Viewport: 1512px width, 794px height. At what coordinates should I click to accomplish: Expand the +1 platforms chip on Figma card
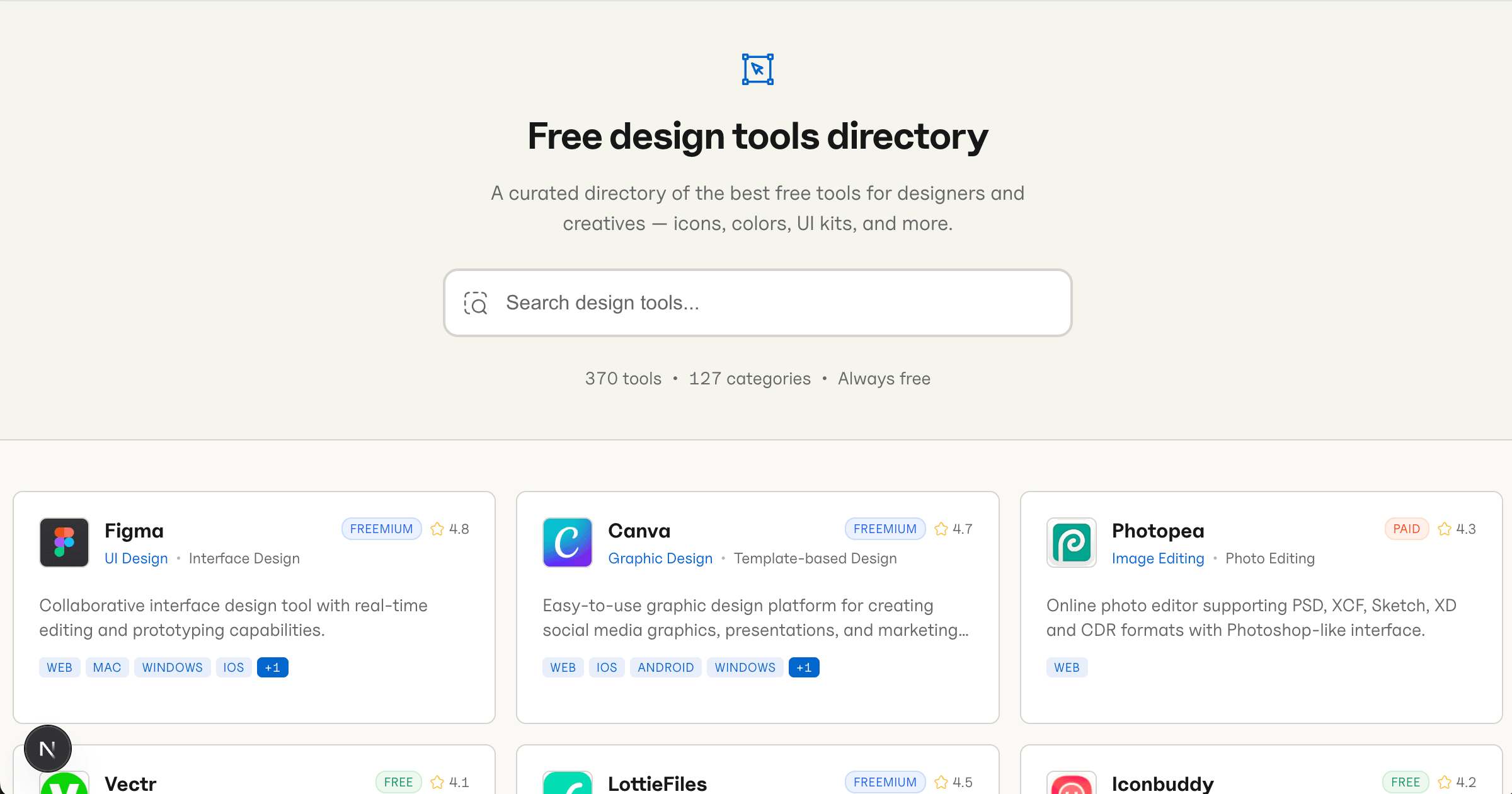click(272, 667)
